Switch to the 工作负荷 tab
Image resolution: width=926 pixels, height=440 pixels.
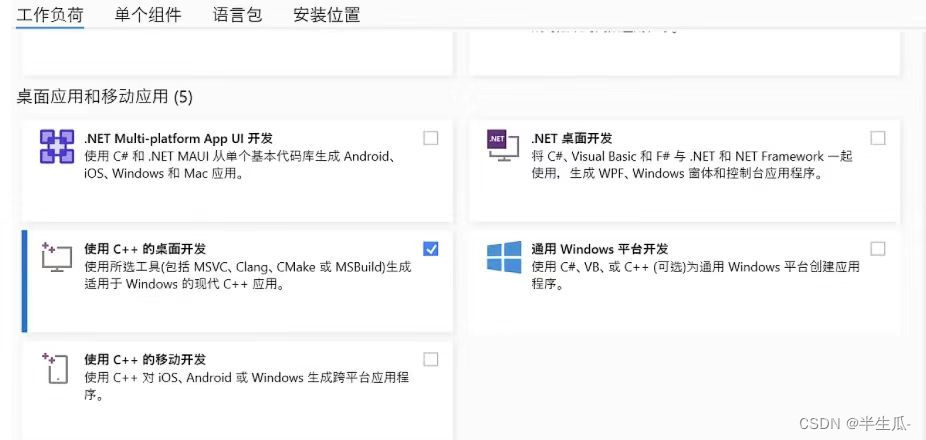tap(50, 14)
